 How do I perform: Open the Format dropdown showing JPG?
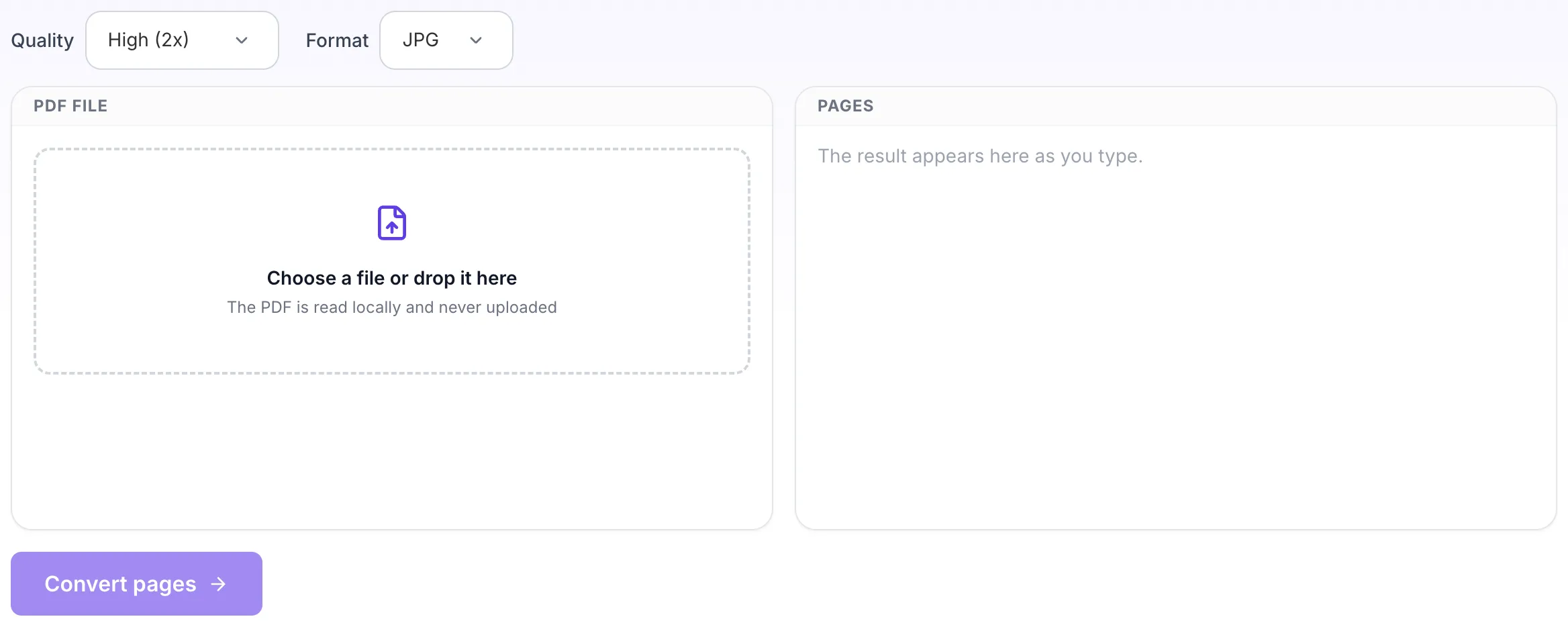point(446,40)
